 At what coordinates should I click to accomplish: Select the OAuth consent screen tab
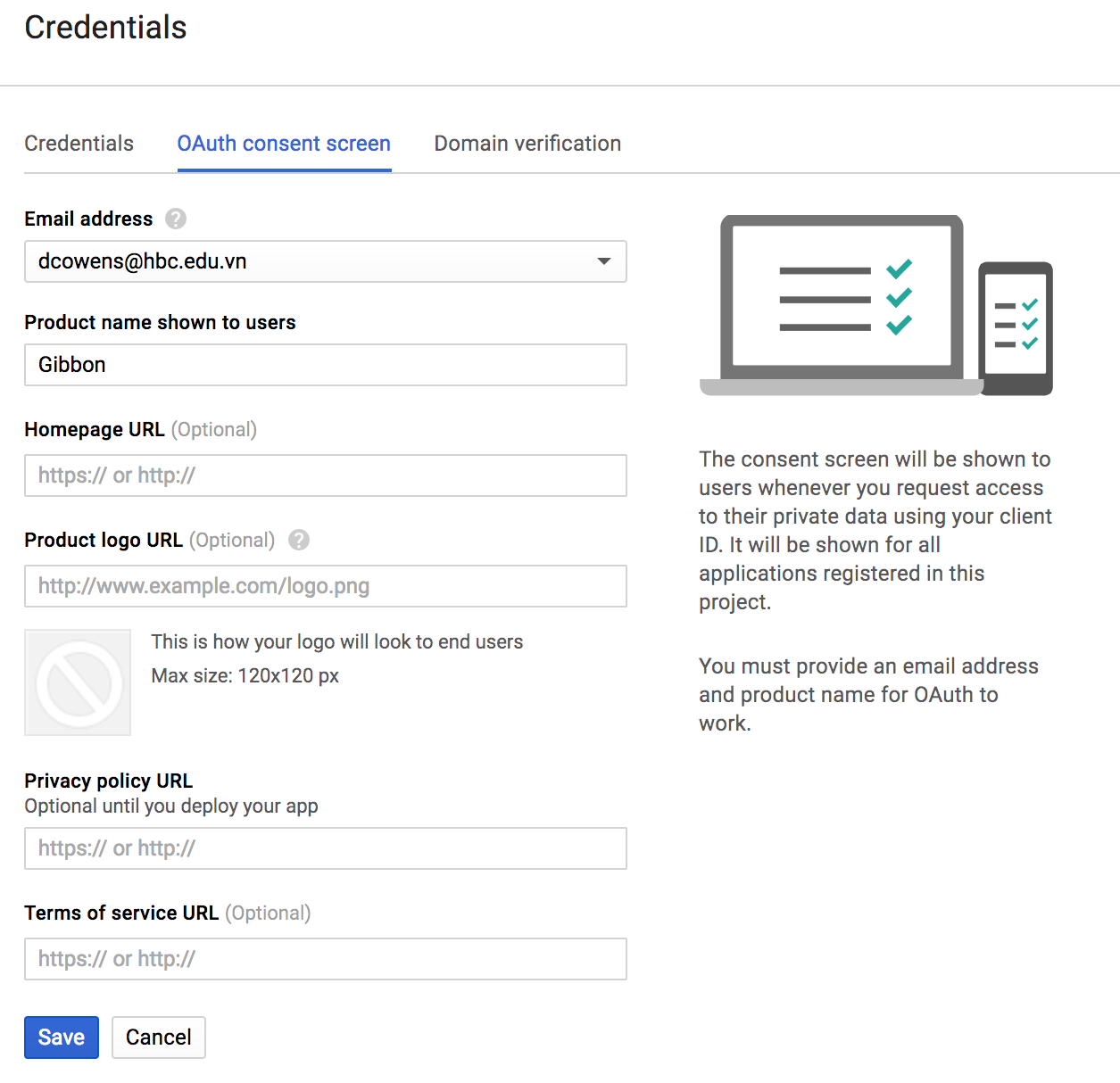click(284, 144)
